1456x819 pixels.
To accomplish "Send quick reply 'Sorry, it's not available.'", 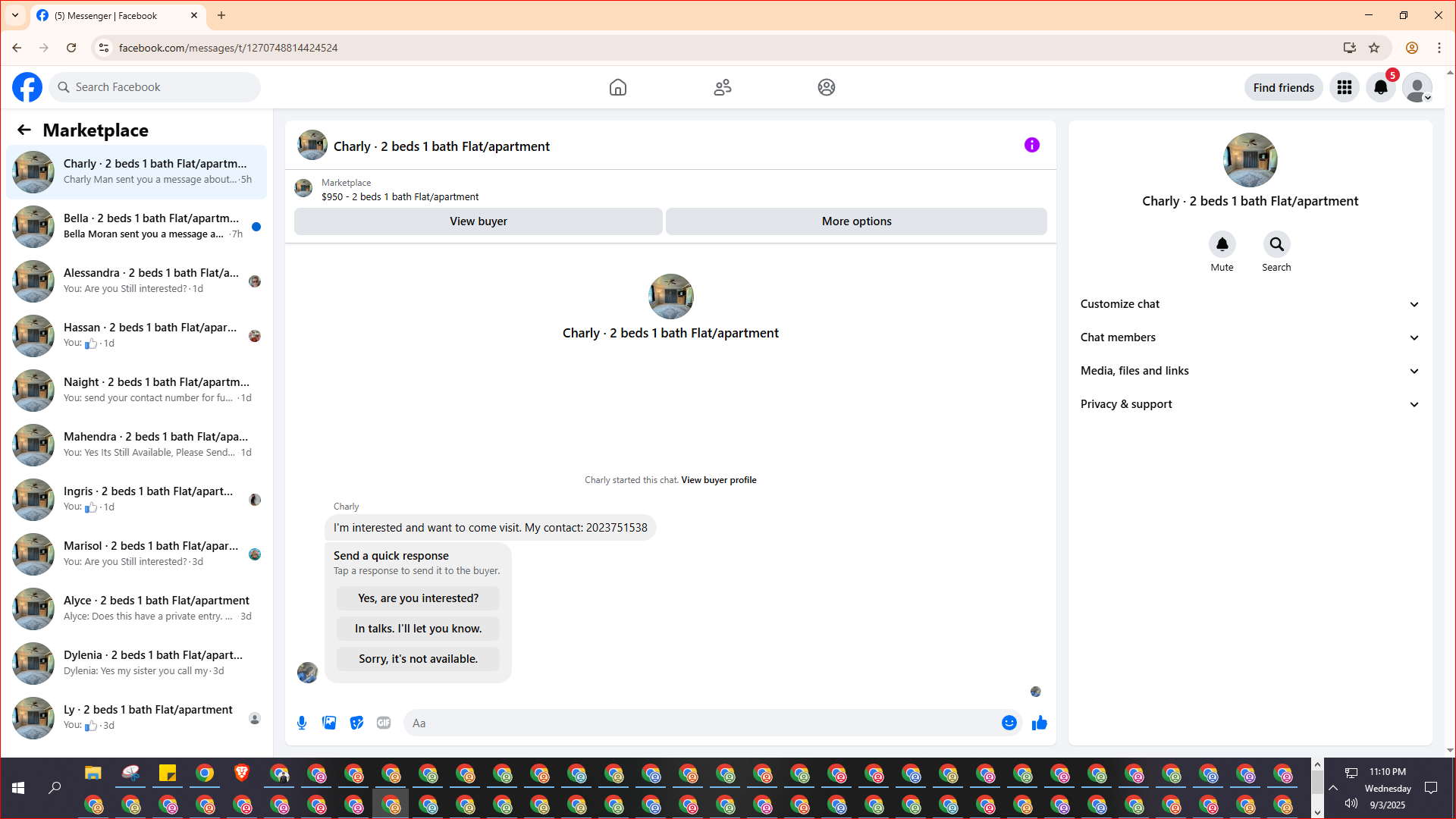I will [x=418, y=659].
